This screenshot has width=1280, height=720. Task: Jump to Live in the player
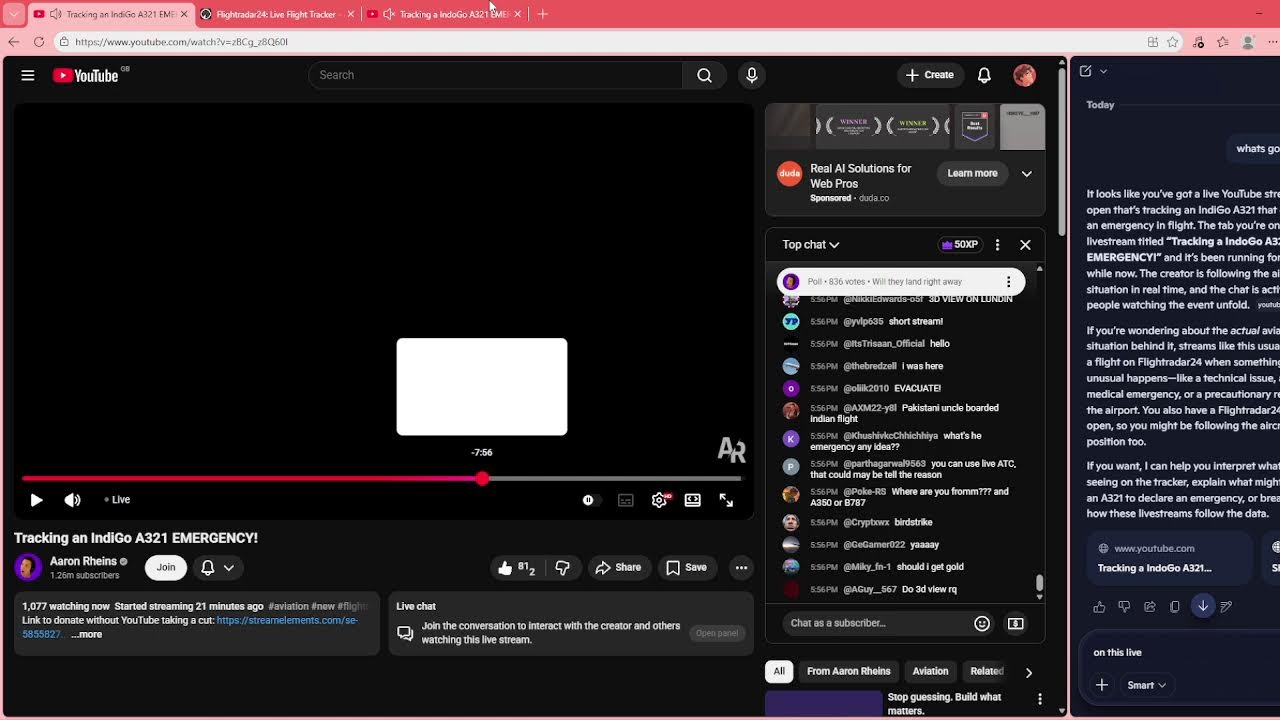pos(117,500)
